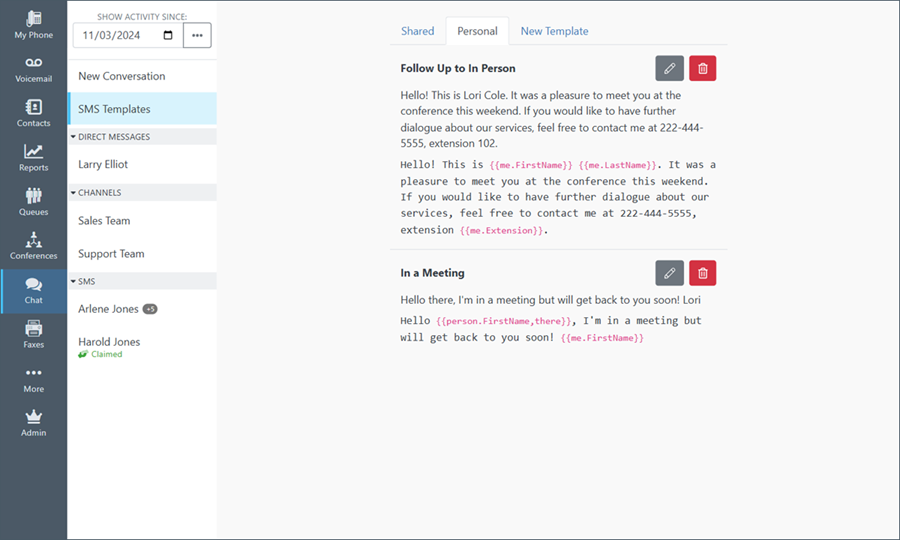Open the Voicemail section
900x540 pixels.
pyautogui.click(x=33, y=69)
